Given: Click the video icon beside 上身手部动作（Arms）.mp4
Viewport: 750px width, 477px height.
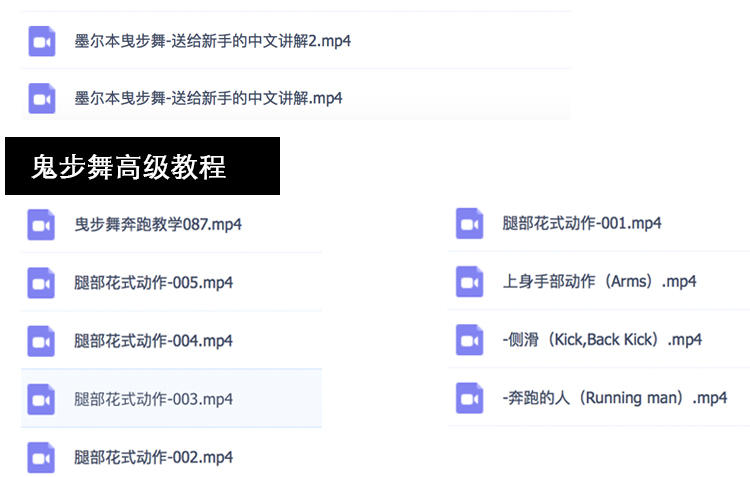Looking at the screenshot, I should (469, 281).
